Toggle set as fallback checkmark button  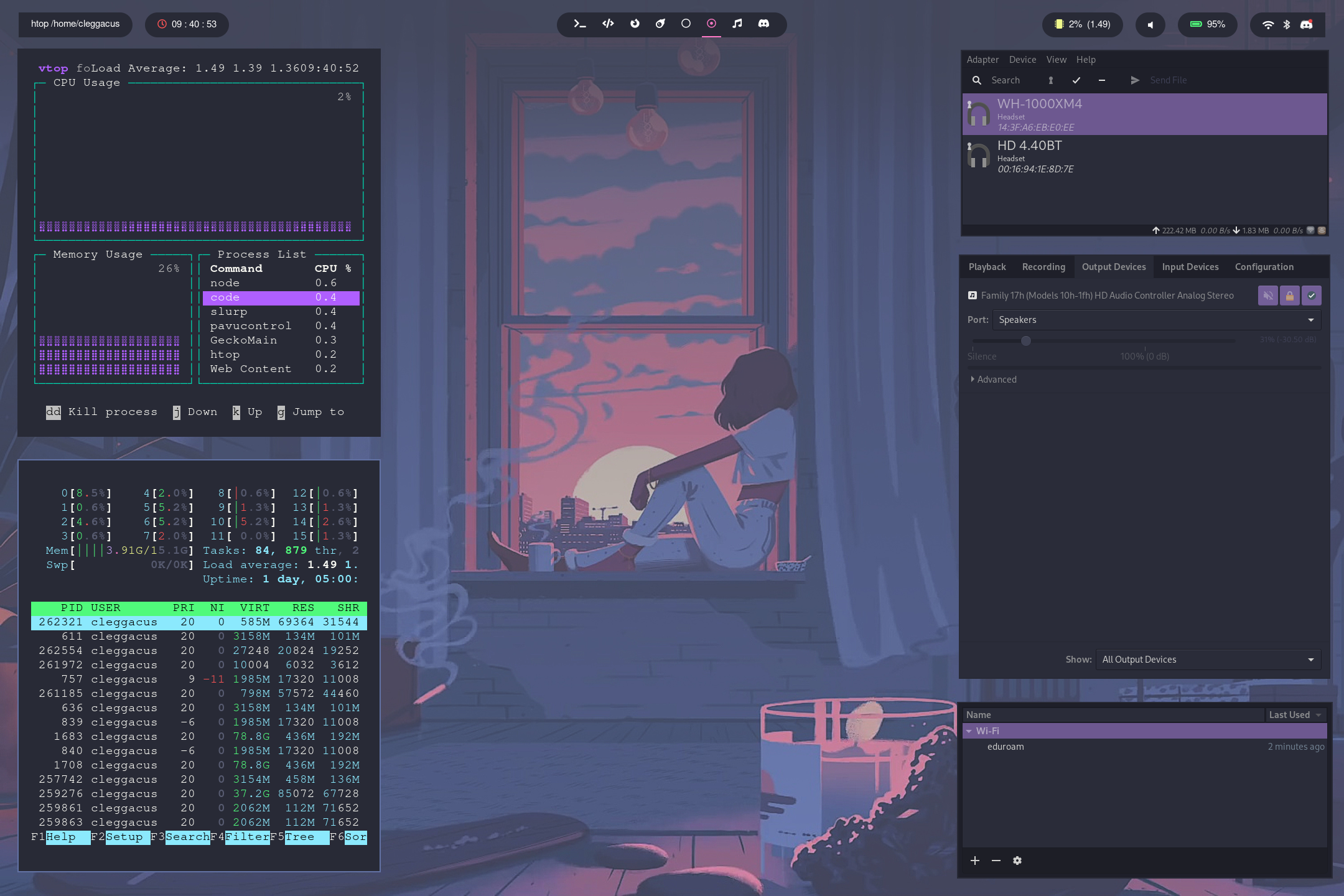(1312, 296)
